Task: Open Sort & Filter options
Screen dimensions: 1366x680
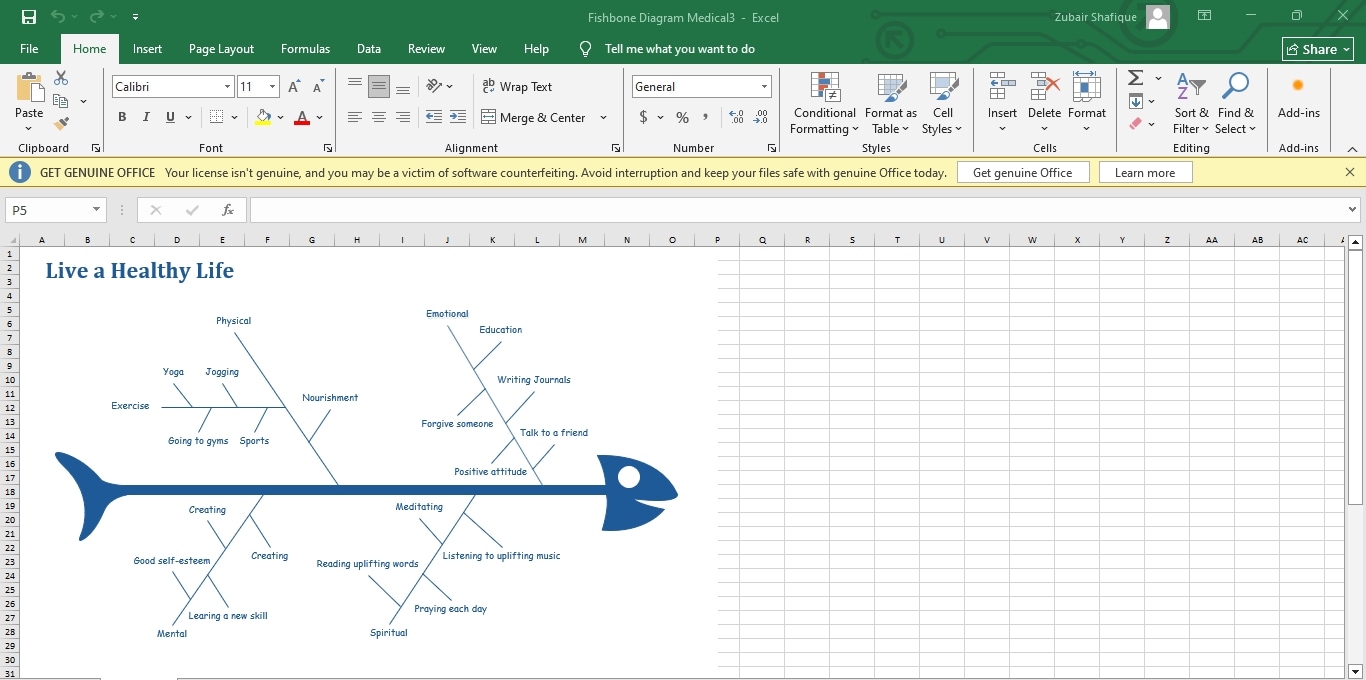Action: [1190, 103]
